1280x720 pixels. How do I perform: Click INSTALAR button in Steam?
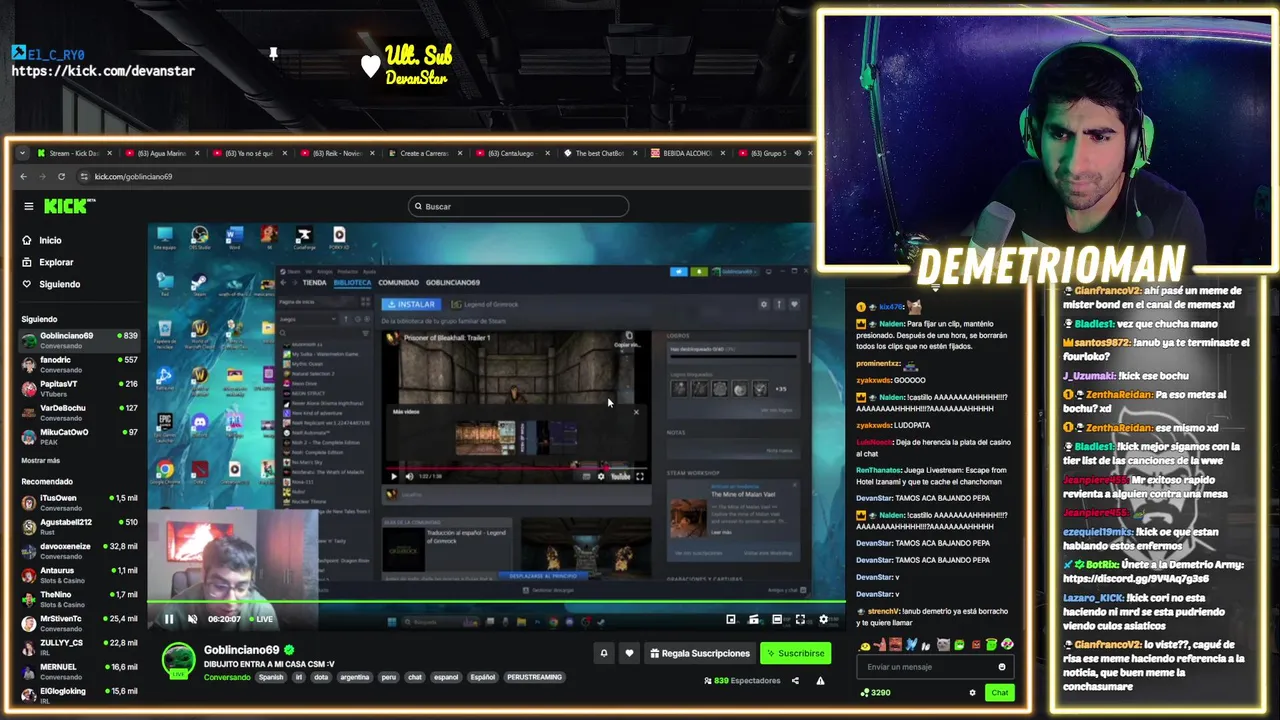(x=411, y=304)
